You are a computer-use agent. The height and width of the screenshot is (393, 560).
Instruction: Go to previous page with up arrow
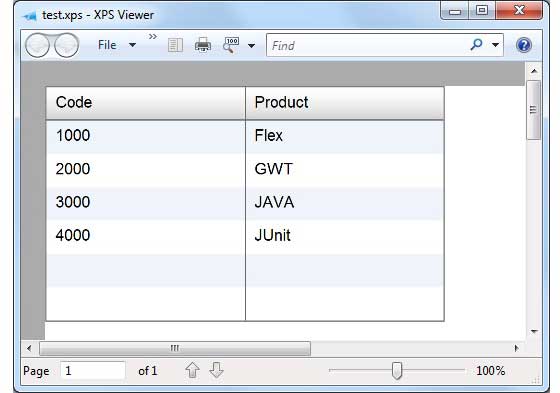(192, 370)
